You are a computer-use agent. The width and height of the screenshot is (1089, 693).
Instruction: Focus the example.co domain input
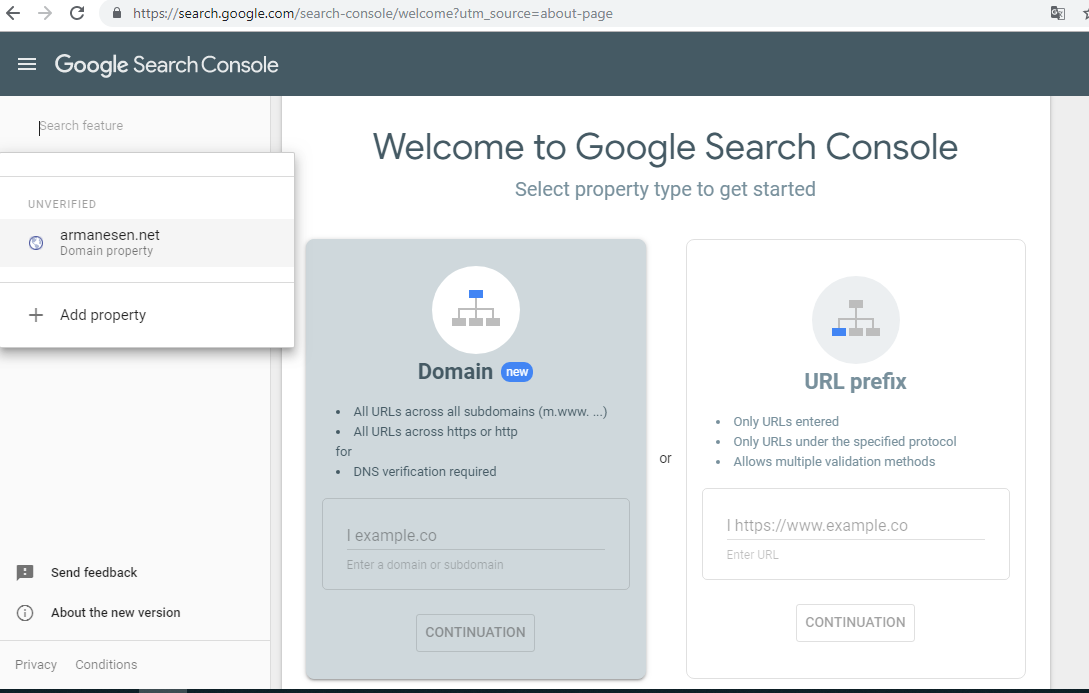[x=476, y=535]
